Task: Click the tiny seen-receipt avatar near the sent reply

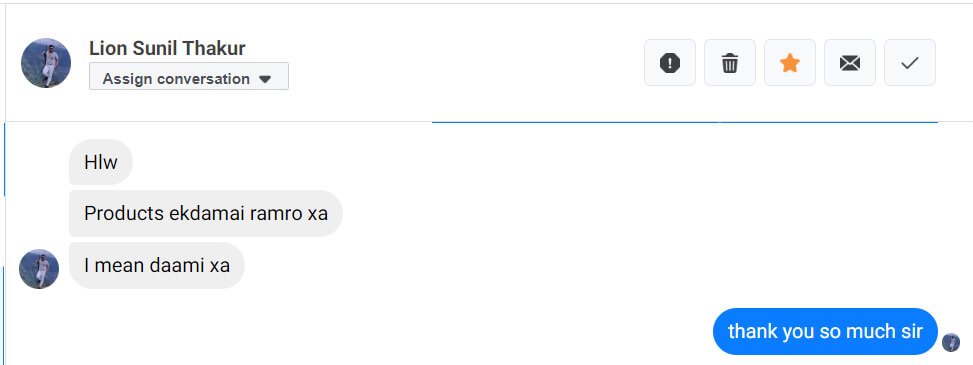Action: [x=951, y=342]
